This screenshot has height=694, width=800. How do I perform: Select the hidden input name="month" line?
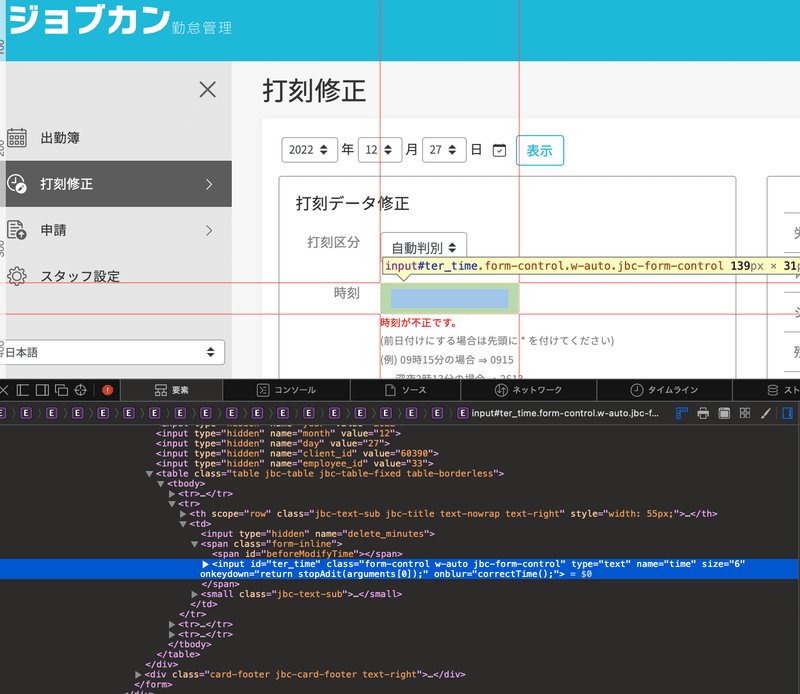pyautogui.click(x=278, y=434)
